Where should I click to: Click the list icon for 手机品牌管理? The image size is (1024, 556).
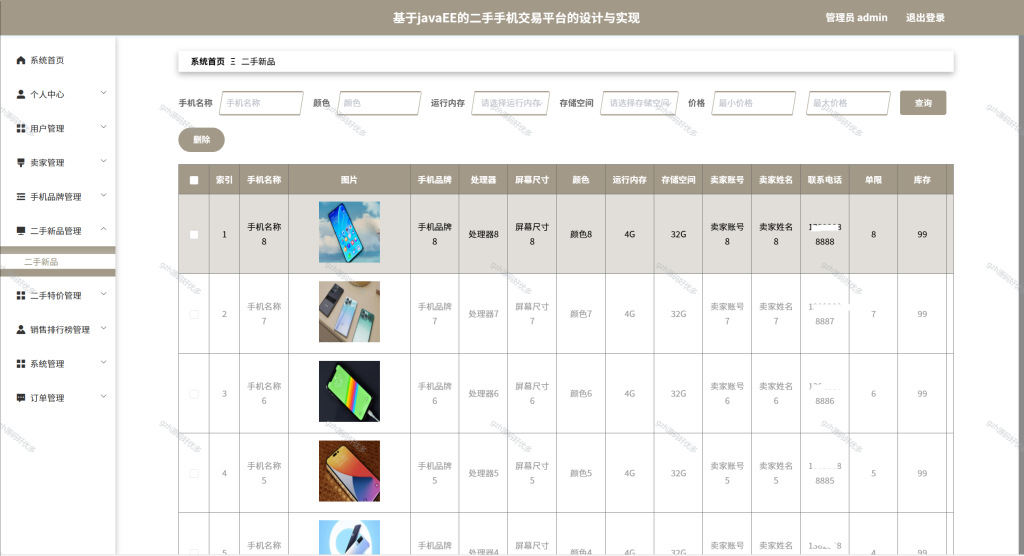click(21, 197)
